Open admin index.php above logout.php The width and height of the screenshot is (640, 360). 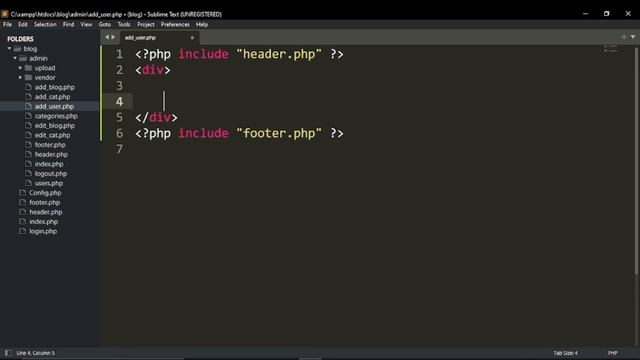(49, 164)
